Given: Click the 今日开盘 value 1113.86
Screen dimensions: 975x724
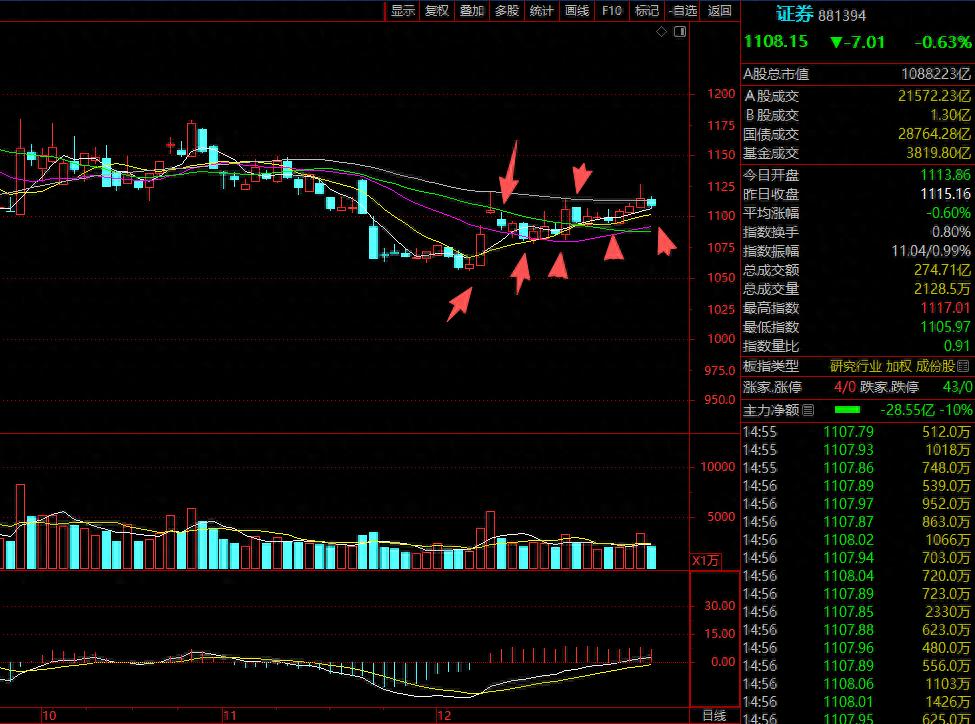Looking at the screenshot, I should point(945,175).
